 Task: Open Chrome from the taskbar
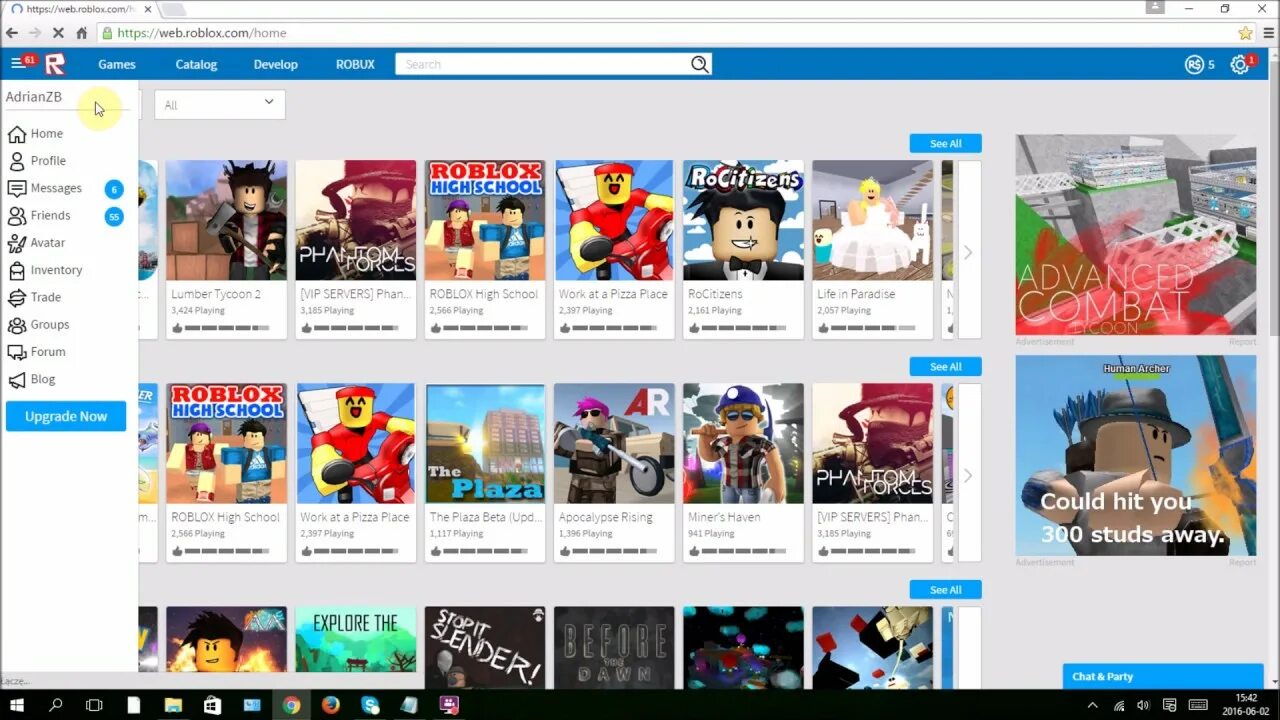pyautogui.click(x=291, y=705)
